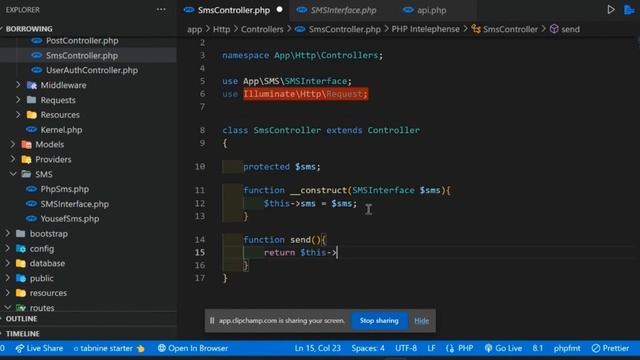Switch to the SmsController.php tab
This screenshot has height=360, width=640.
pos(234,10)
